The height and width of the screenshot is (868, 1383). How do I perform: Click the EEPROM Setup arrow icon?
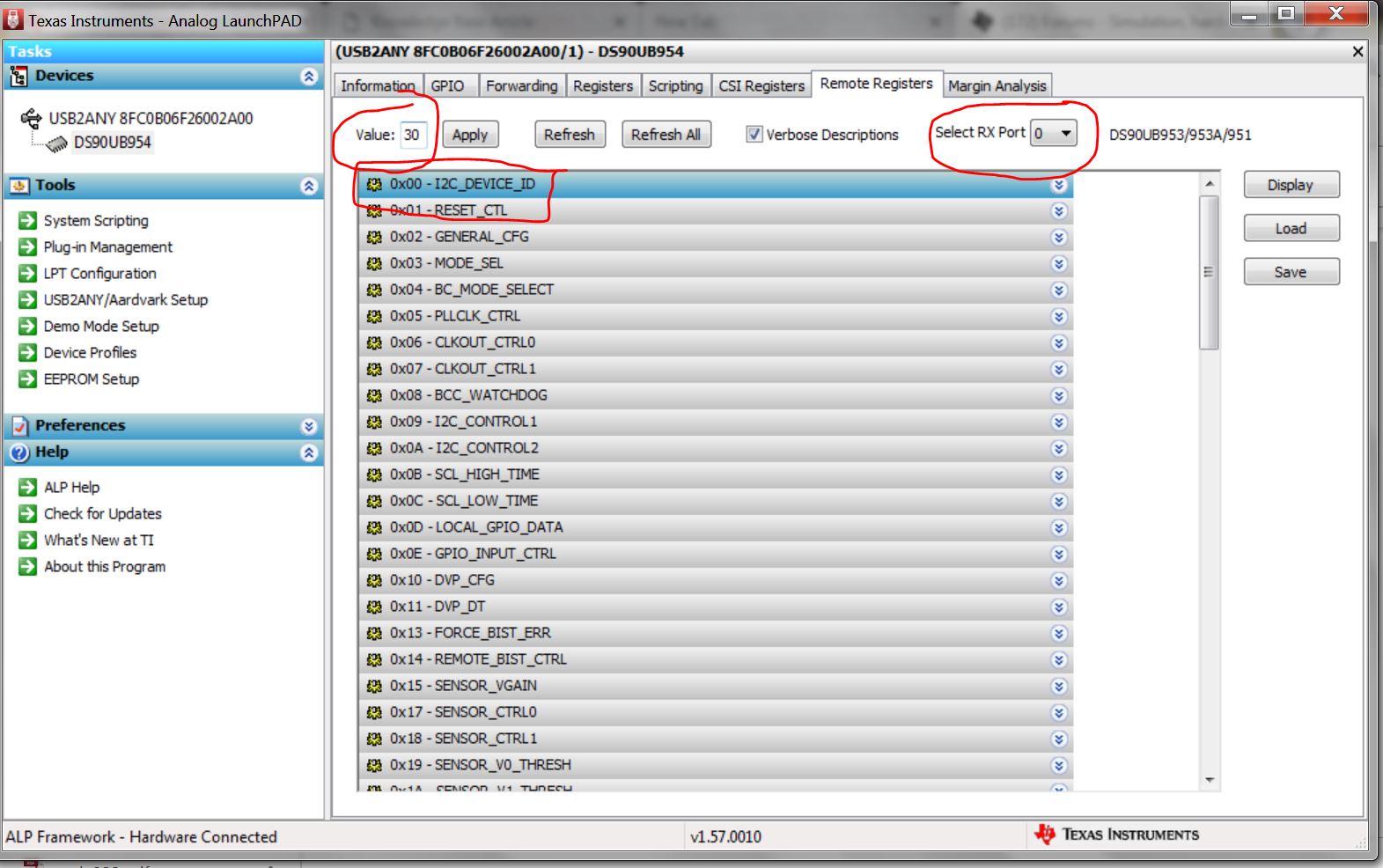(x=27, y=379)
